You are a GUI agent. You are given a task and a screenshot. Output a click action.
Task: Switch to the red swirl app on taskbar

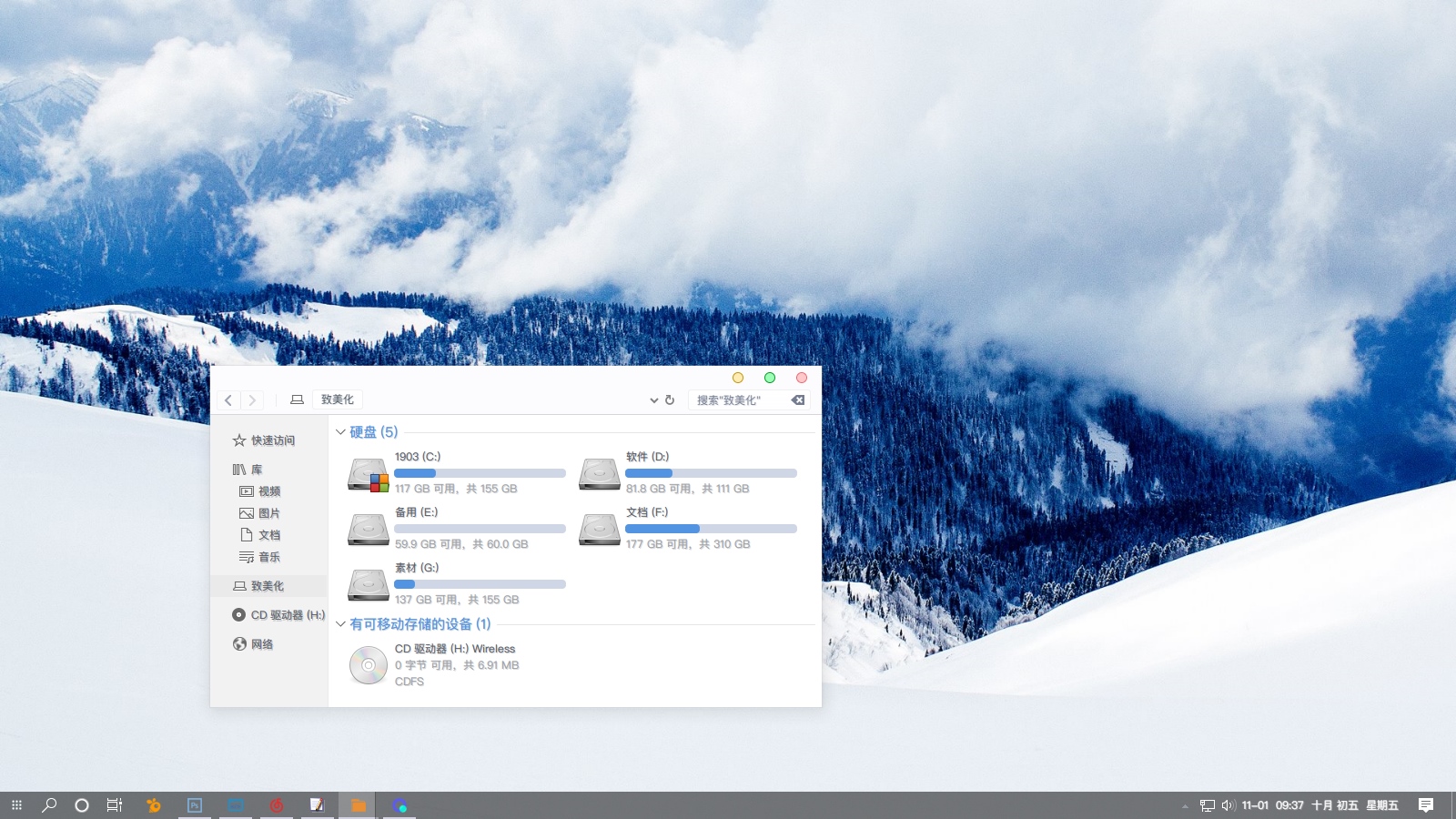tap(277, 805)
